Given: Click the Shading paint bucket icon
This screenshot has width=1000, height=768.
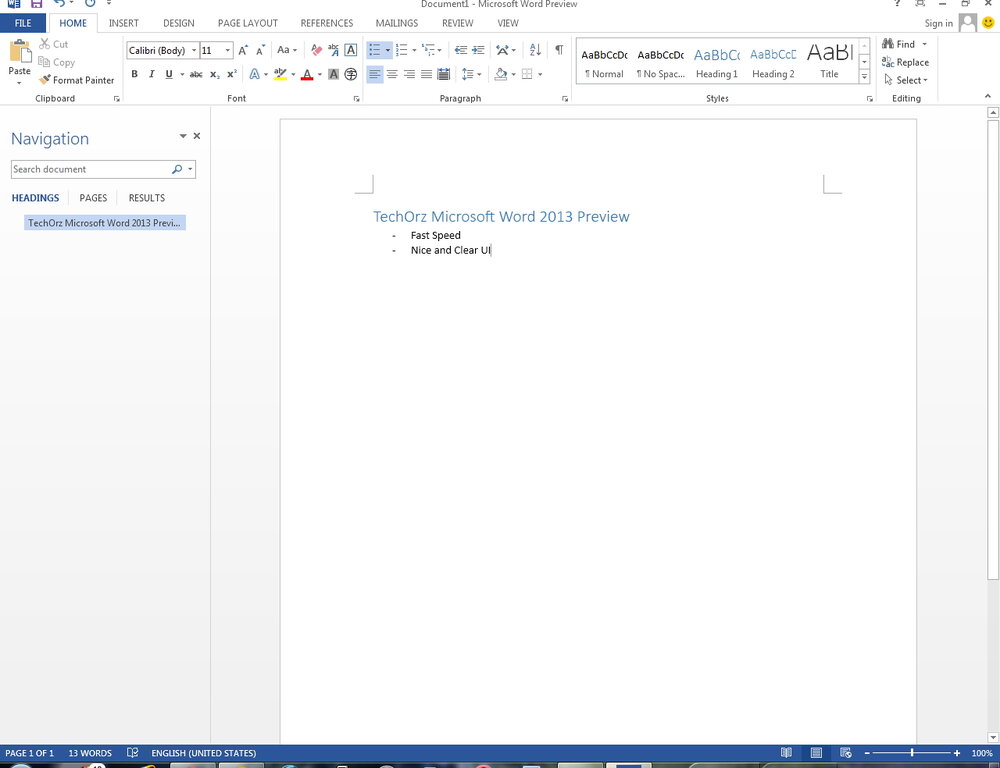Looking at the screenshot, I should coord(501,74).
